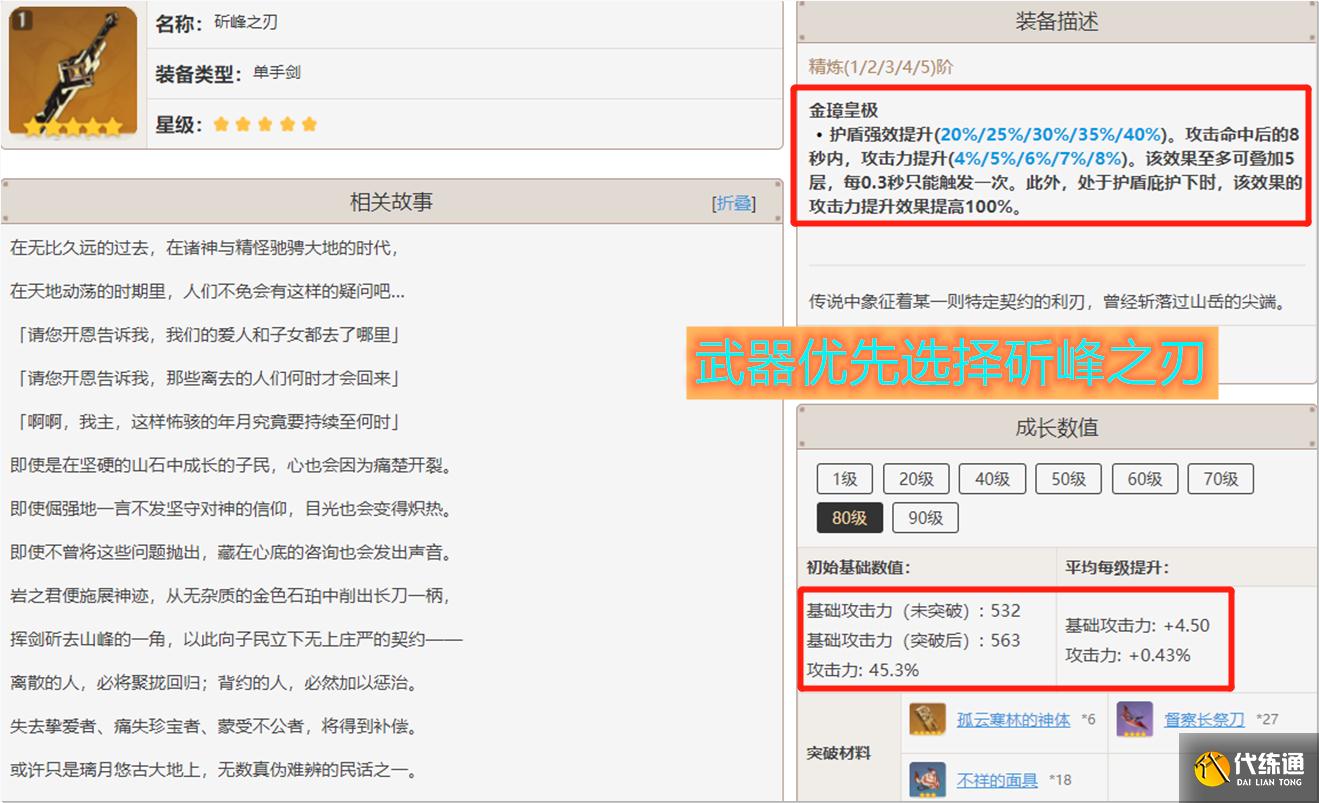Image resolution: width=1319 pixels, height=803 pixels.
Task: Click the 孤云寒林的神体 material icon
Action: tap(927, 718)
